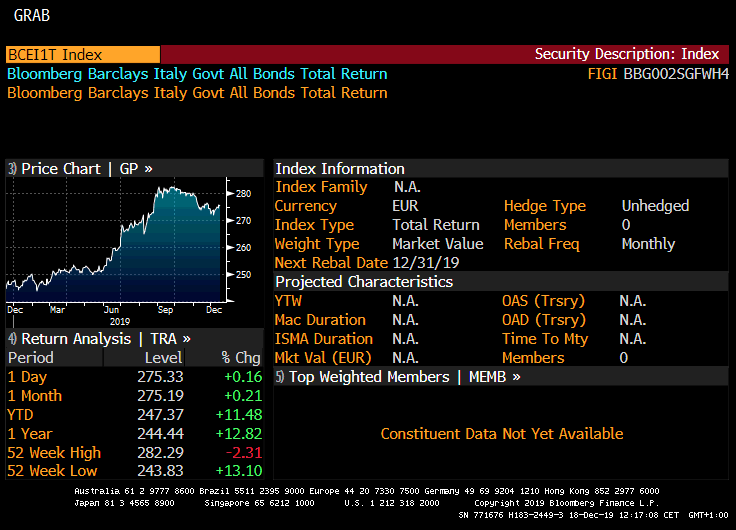The height and width of the screenshot is (530, 736).
Task: Click the timestamp 18-Dec-19 12:17:08 CET
Action: [624, 515]
